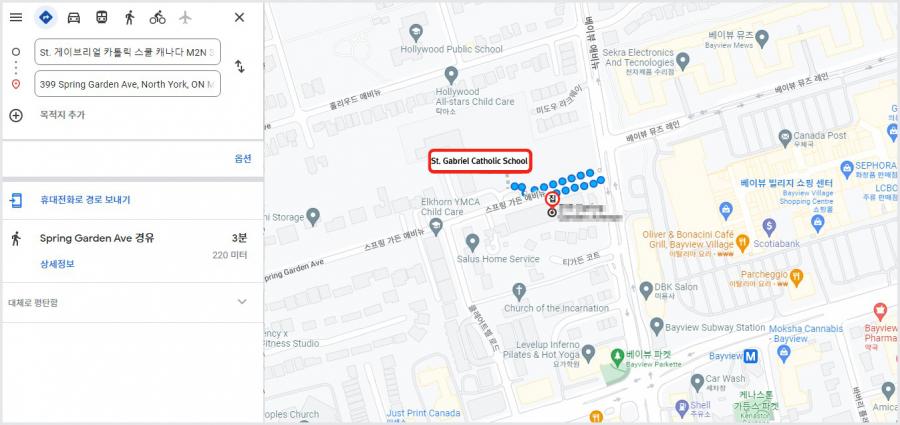Click the Bayview subway station M icon
The height and width of the screenshot is (425, 900).
(x=751, y=356)
